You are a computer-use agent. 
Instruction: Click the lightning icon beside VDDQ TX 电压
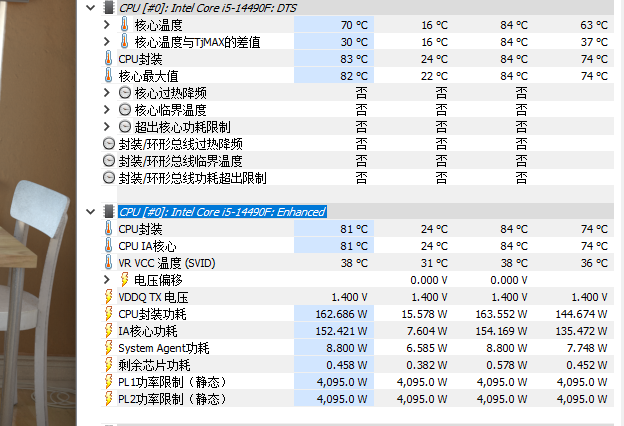point(109,297)
